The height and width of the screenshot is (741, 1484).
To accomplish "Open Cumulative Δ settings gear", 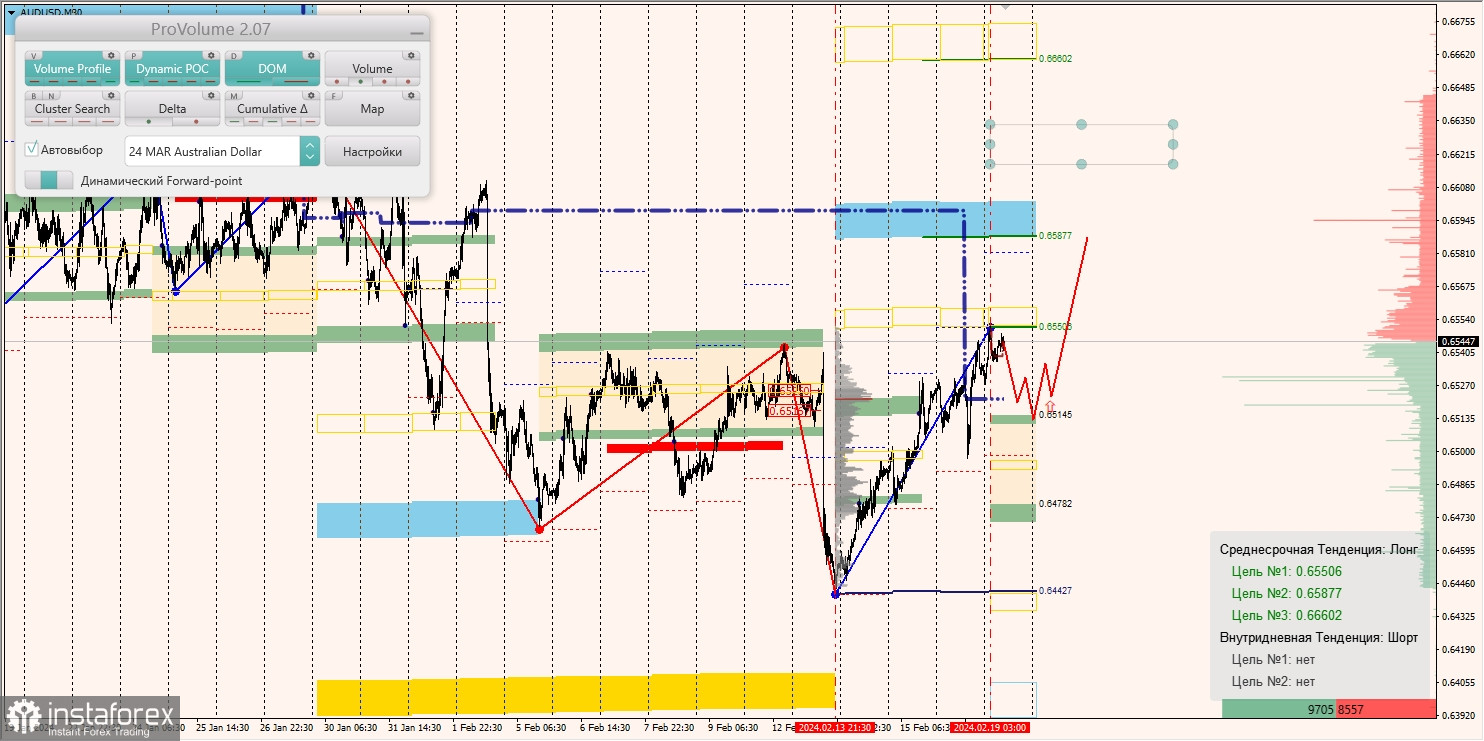I will tap(311, 96).
